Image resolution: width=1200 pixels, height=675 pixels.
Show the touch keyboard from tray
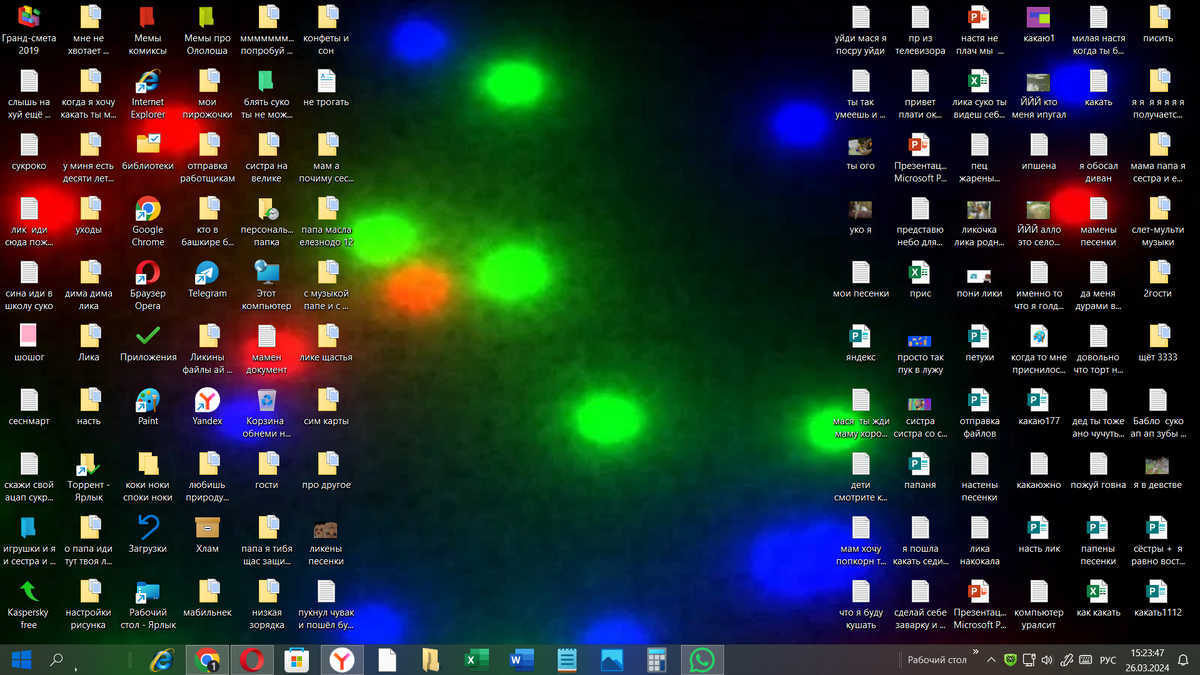(x=1086, y=660)
